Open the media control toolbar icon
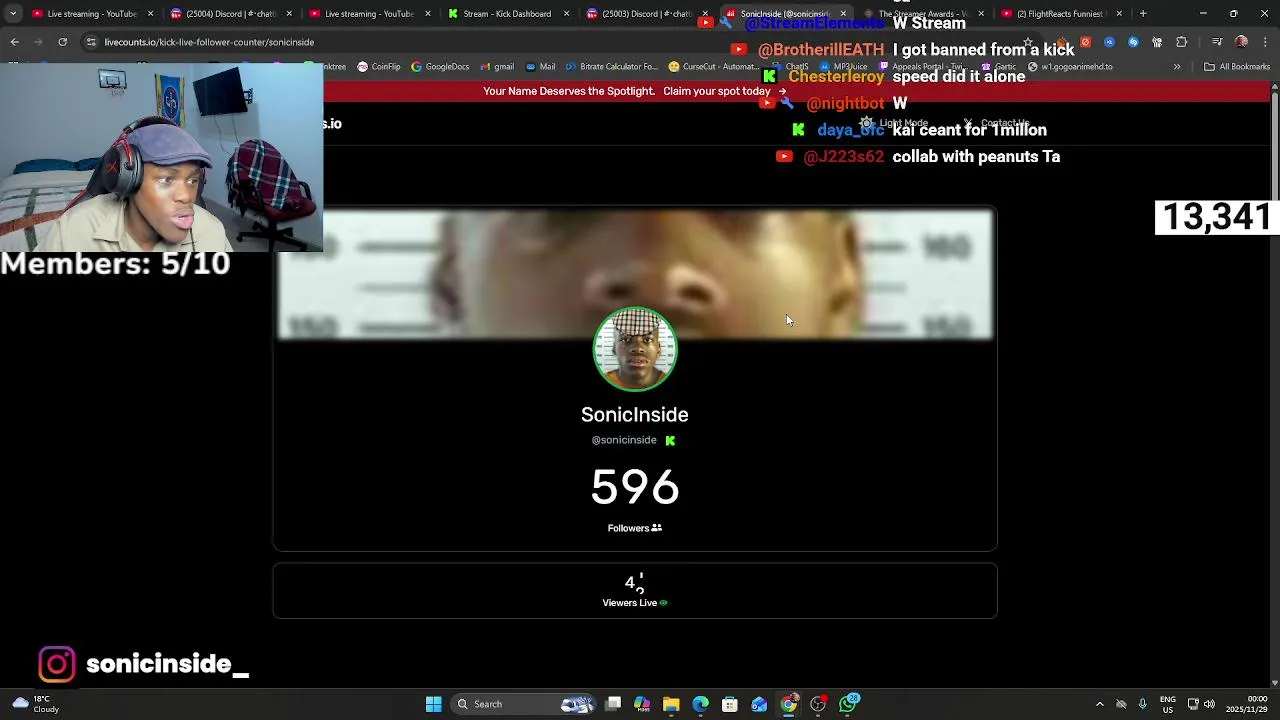1280x720 pixels. tap(1216, 42)
